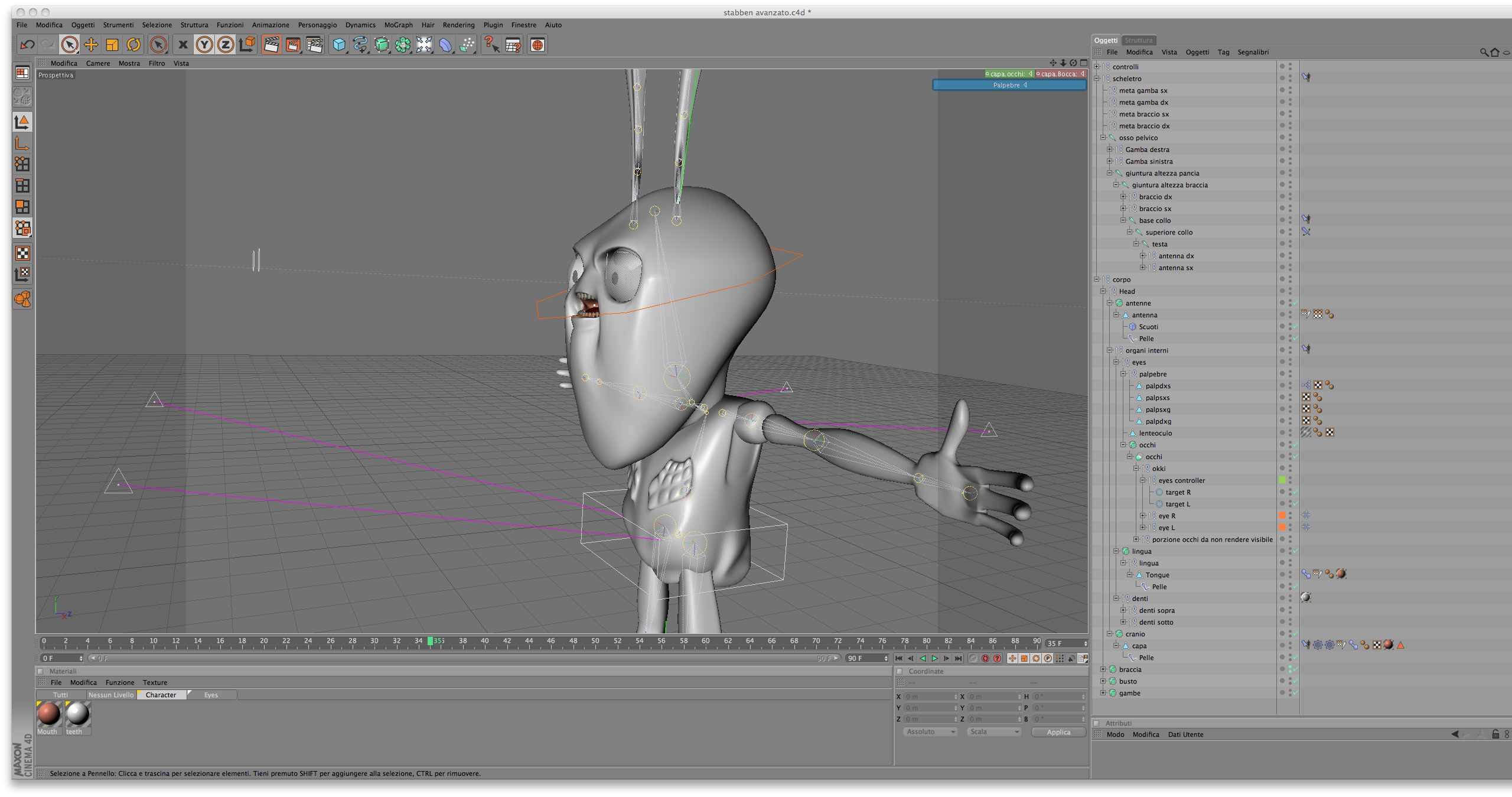Switch to the Struttura tab

point(1138,40)
